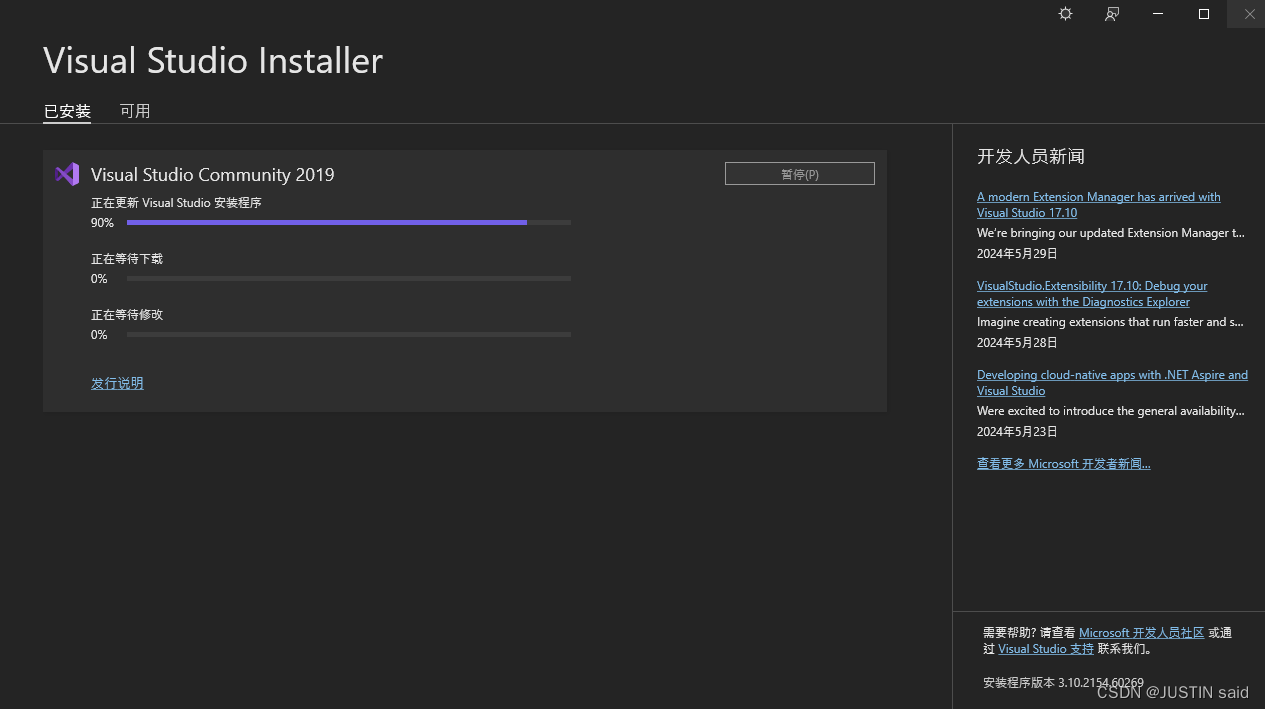The width and height of the screenshot is (1265, 709).
Task: Click the 'Imagine creating extensions that run faster' description
Action: tap(1111, 322)
